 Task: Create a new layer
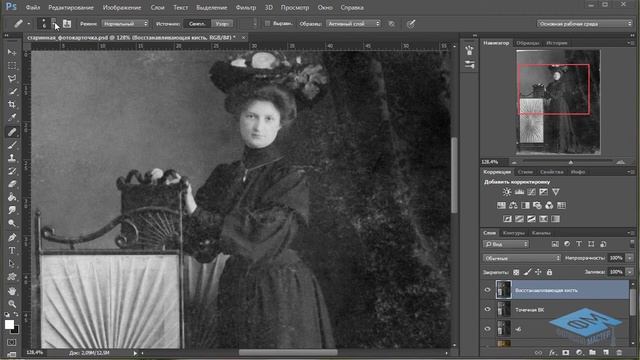(x=606, y=352)
